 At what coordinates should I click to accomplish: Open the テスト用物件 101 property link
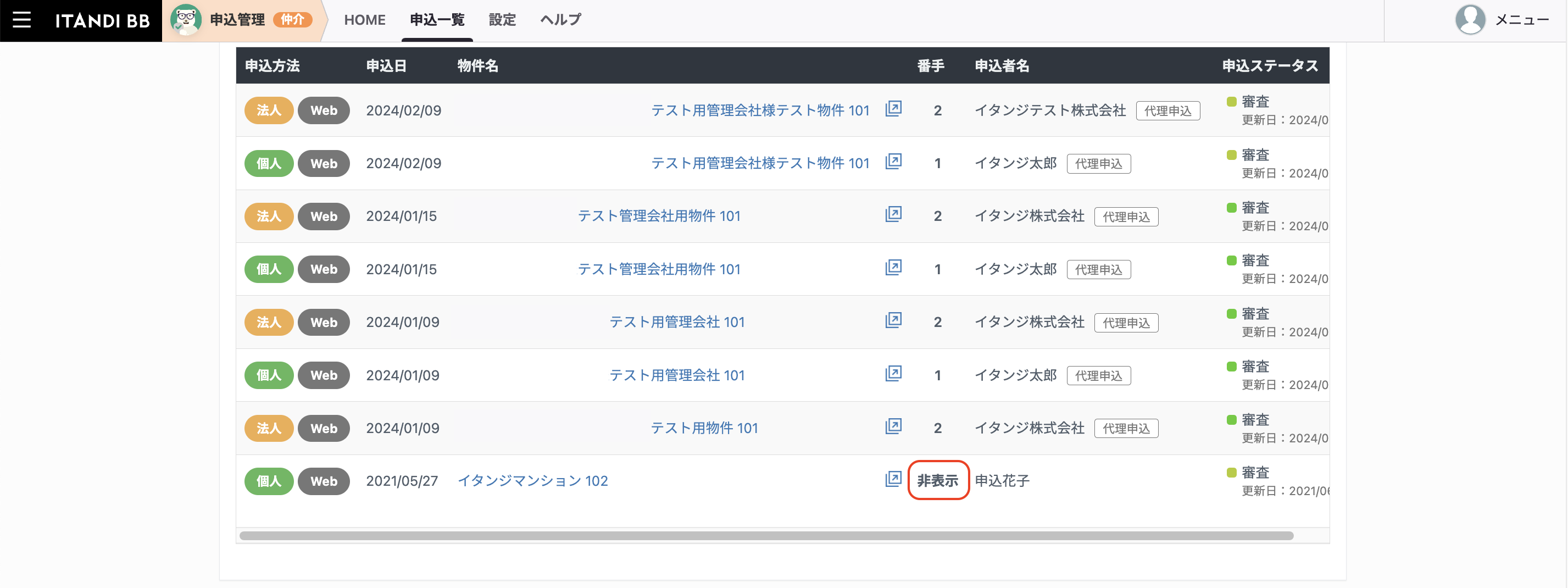click(x=704, y=428)
